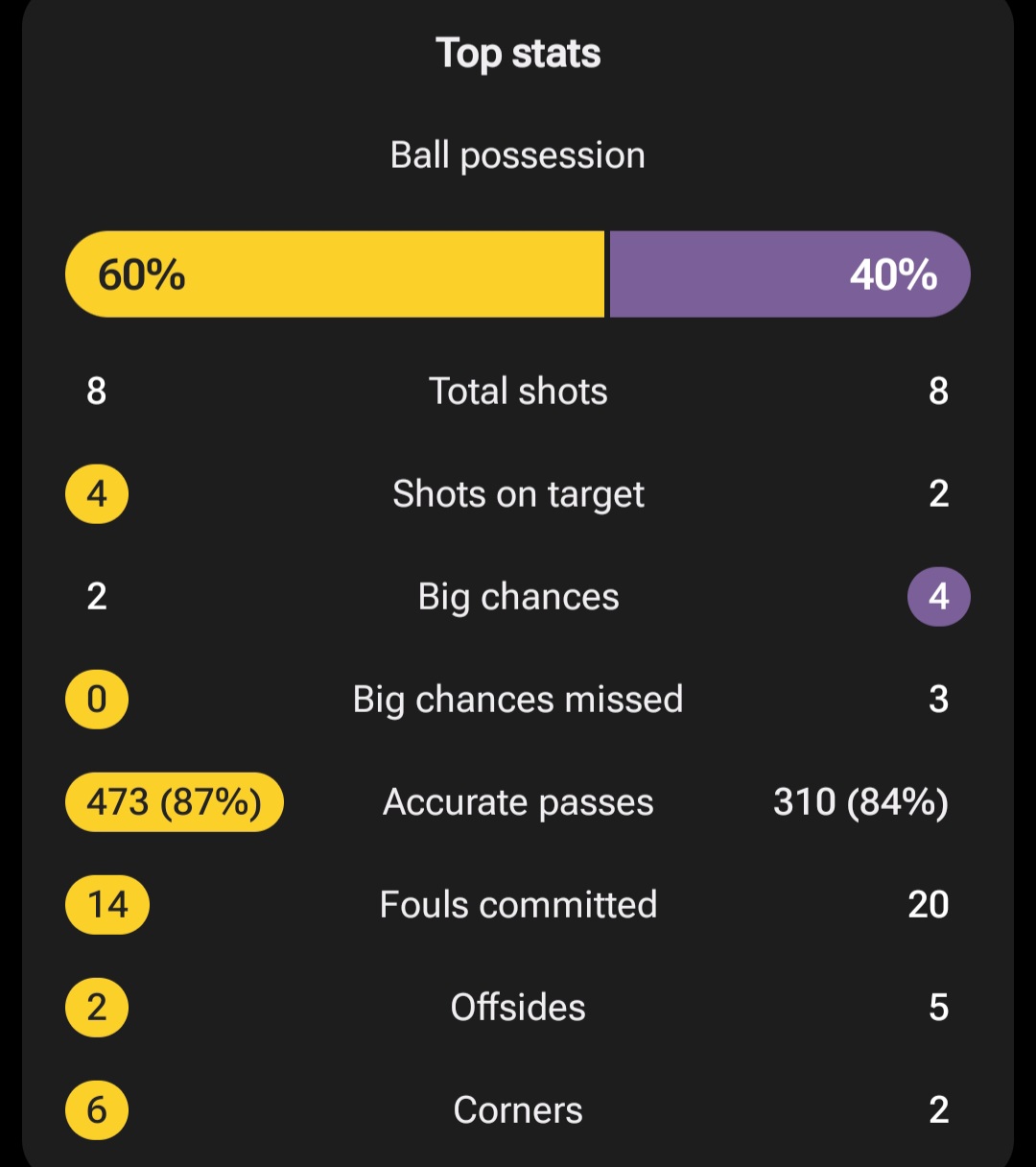Image resolution: width=1036 pixels, height=1167 pixels.
Task: Click the yellow 14 fouls badge
Action: click(x=107, y=905)
